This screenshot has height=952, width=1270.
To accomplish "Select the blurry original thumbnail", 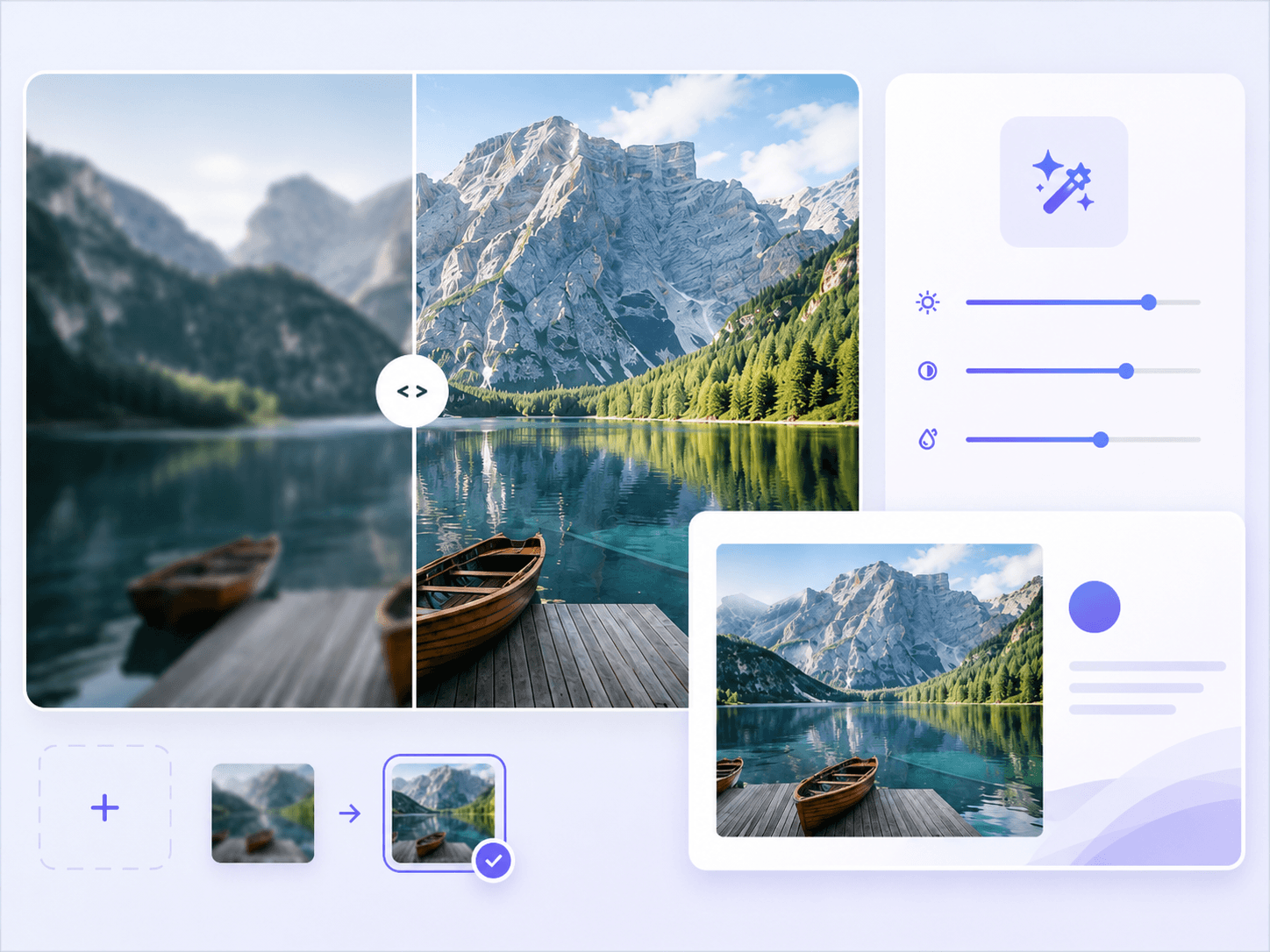I will 263,813.
